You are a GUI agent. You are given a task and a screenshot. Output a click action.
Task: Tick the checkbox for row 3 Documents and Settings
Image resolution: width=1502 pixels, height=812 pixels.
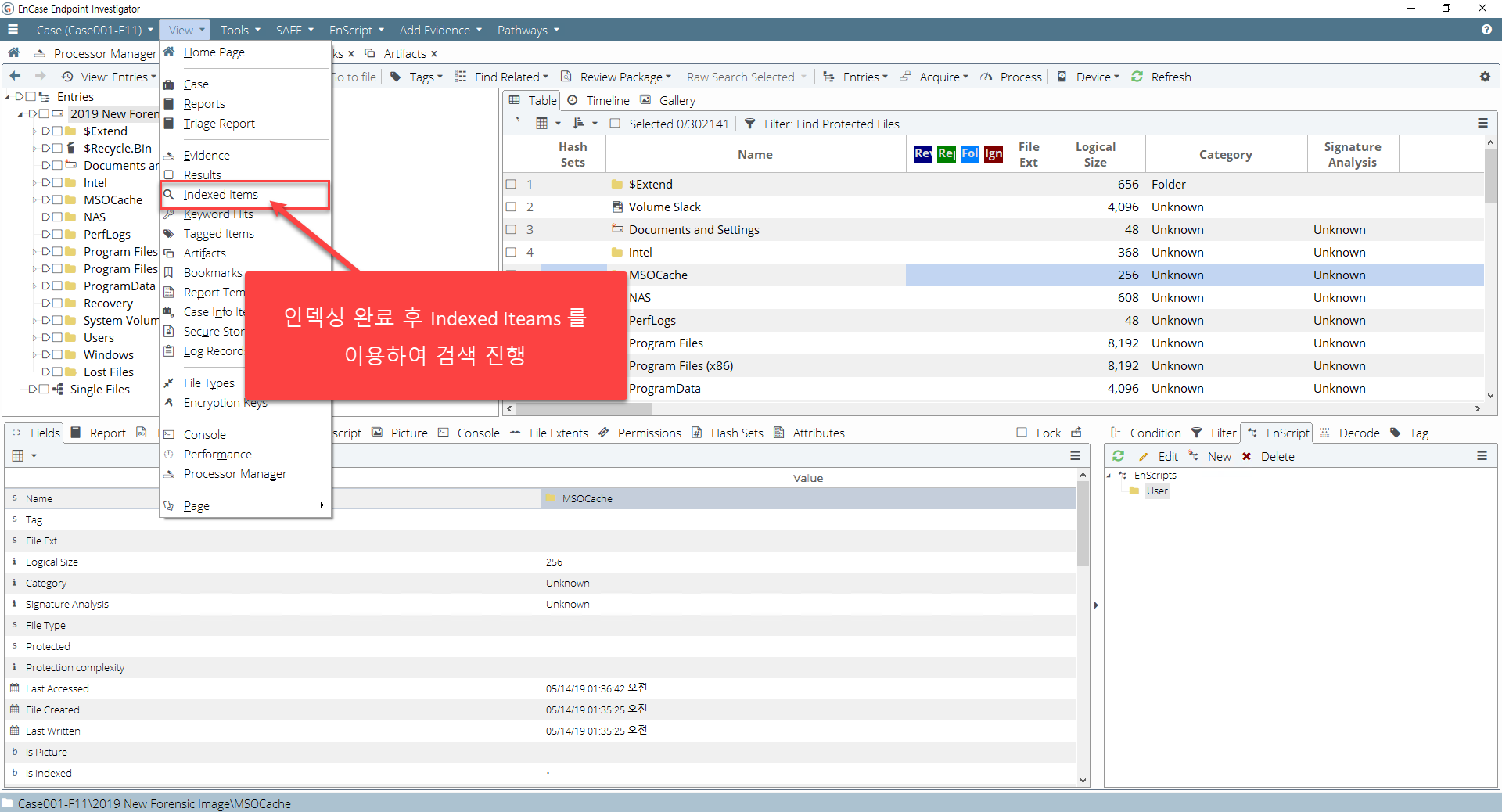(x=512, y=229)
